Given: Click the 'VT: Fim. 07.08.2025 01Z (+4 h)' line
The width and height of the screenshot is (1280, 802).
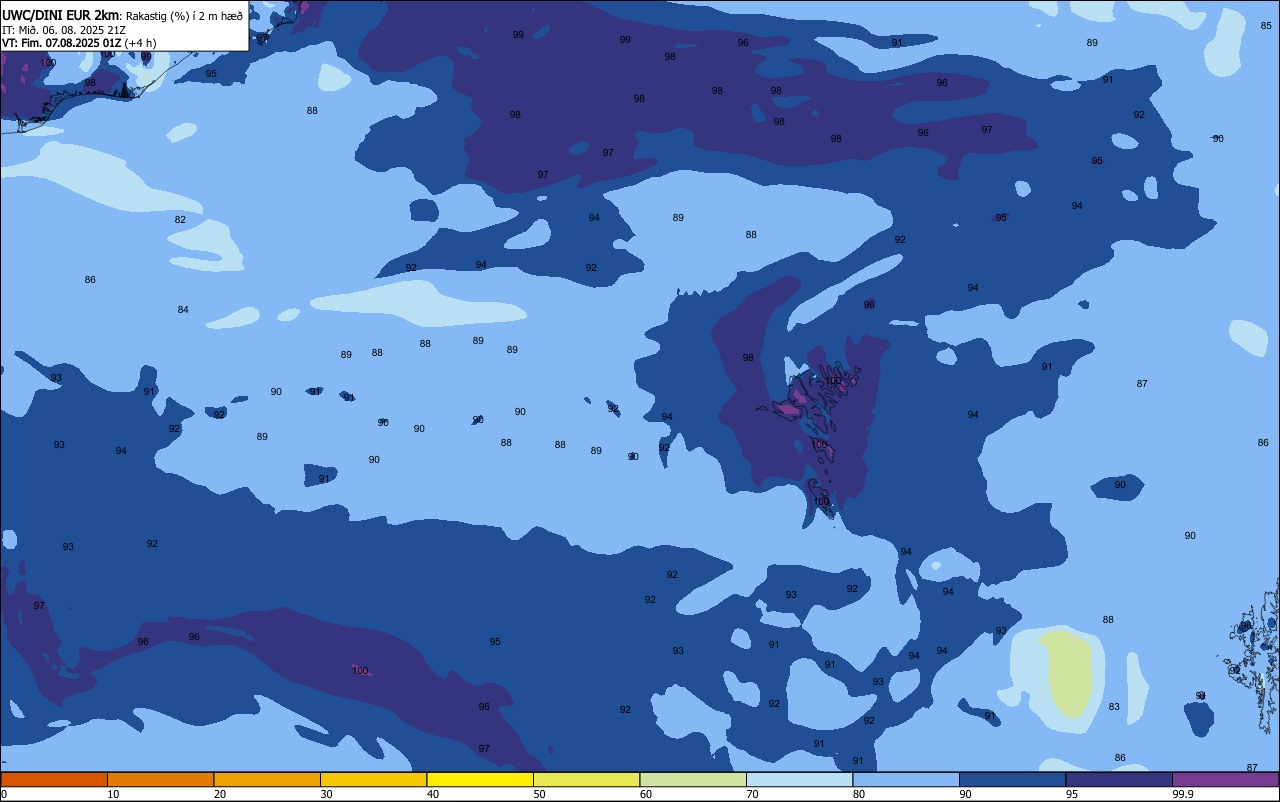Looking at the screenshot, I should coord(79,43).
